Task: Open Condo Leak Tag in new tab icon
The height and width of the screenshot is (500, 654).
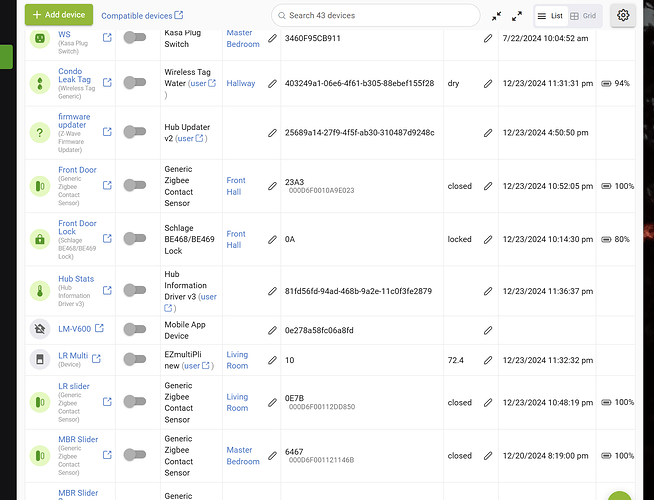Action: (107, 83)
